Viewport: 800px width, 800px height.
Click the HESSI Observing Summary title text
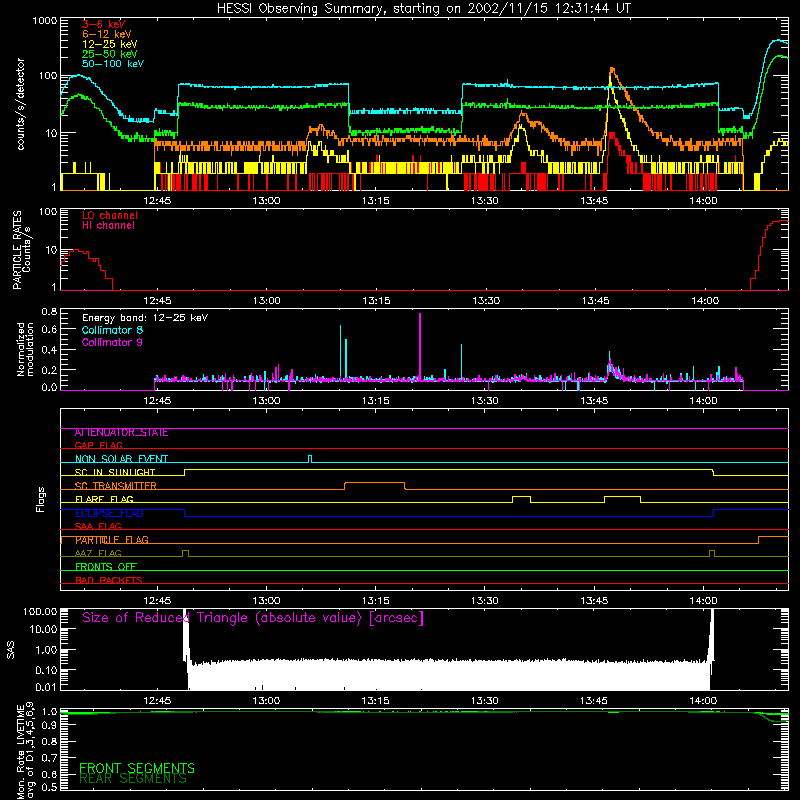click(424, 9)
